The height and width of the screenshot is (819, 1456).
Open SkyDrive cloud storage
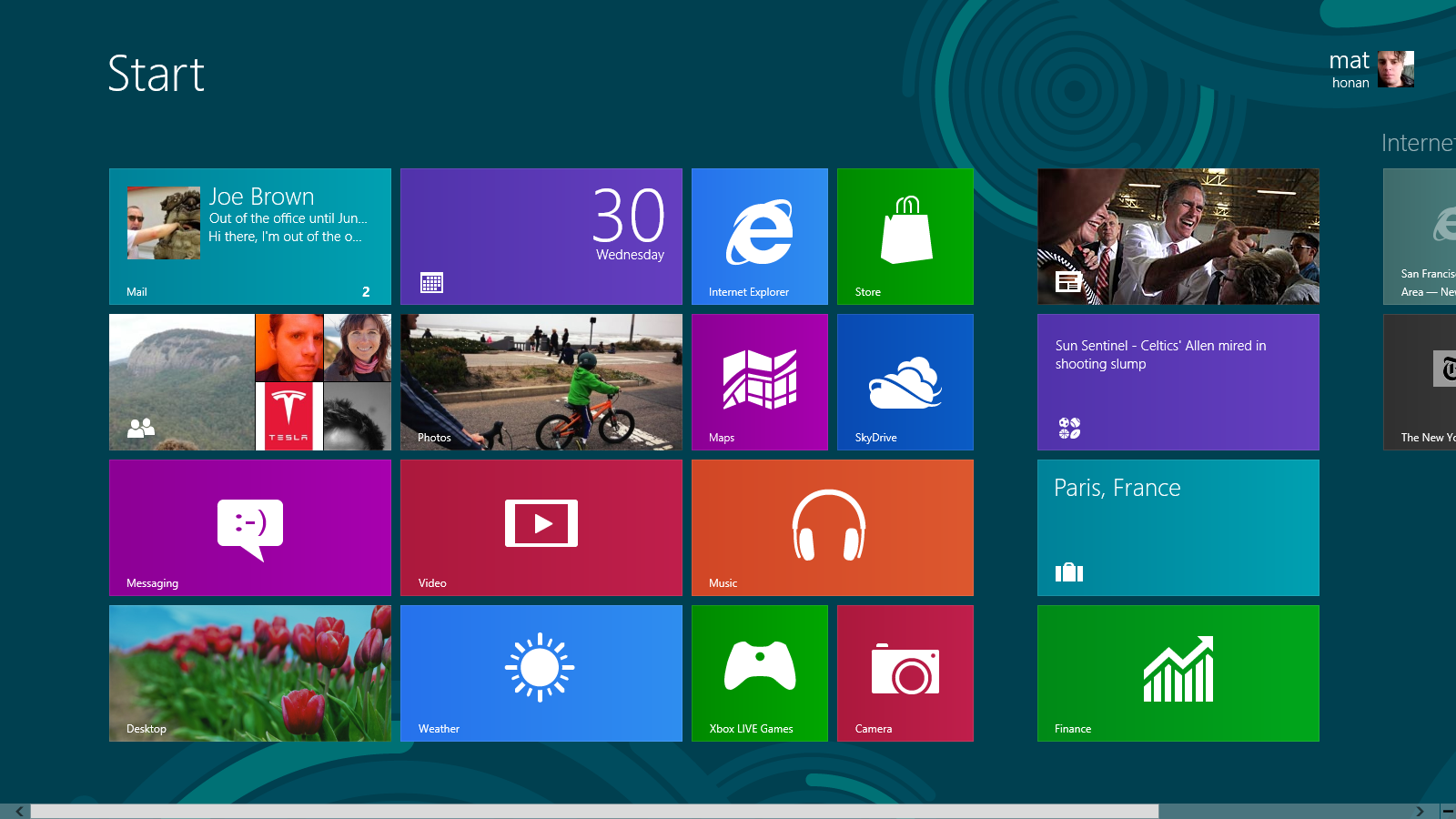[905, 382]
